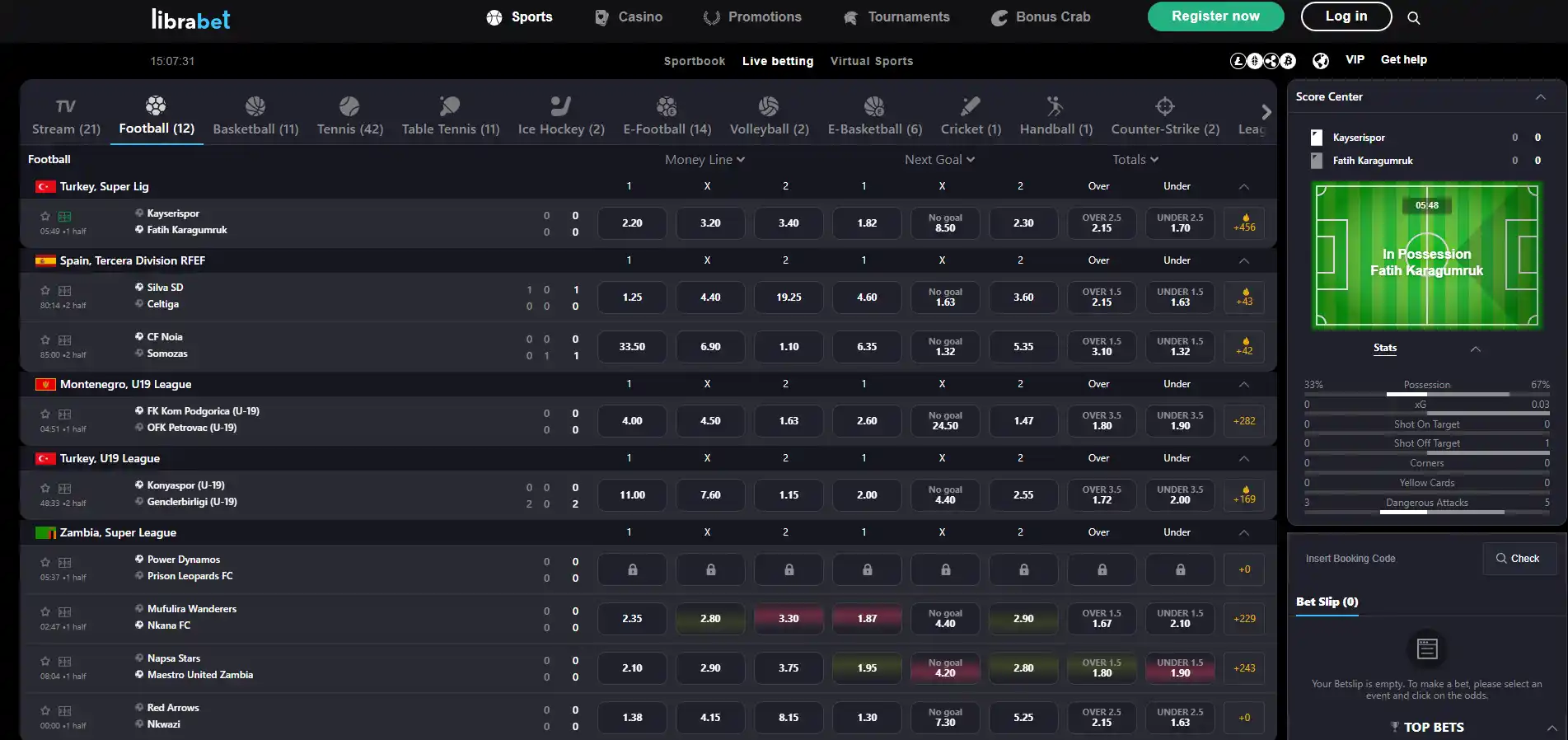Image resolution: width=1568 pixels, height=740 pixels.
Task: Favorite the Kayserispor vs Fatih Karagumruk match
Action: click(45, 217)
